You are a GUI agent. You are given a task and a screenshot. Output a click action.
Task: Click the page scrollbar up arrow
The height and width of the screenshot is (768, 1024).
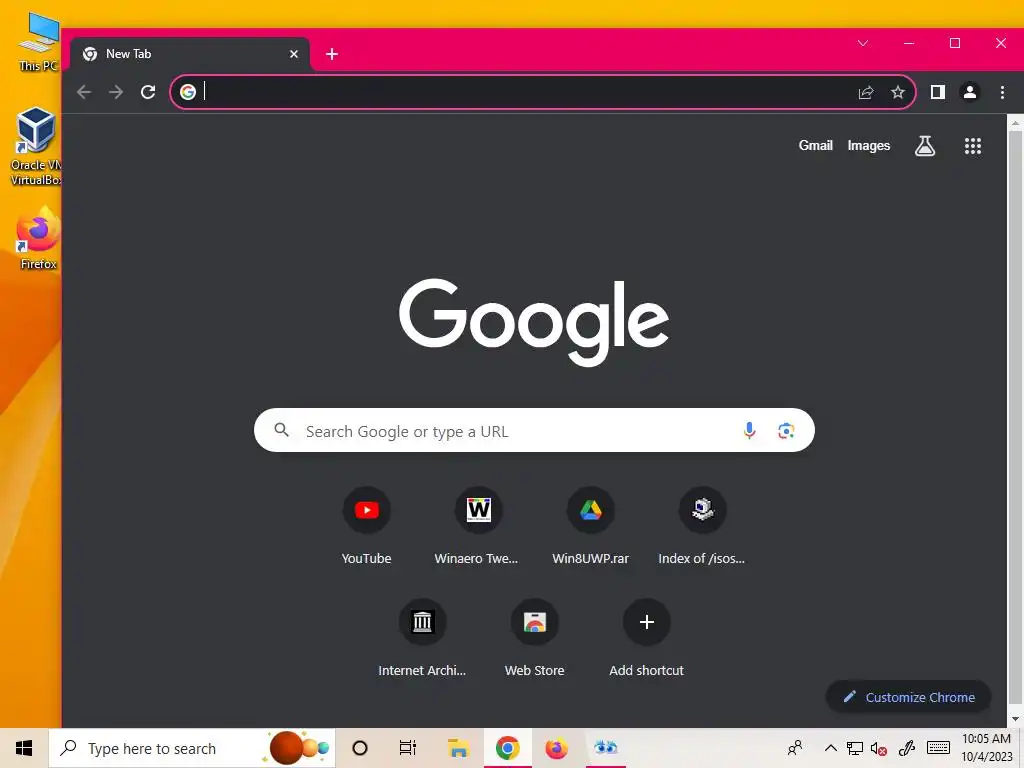tap(1016, 122)
